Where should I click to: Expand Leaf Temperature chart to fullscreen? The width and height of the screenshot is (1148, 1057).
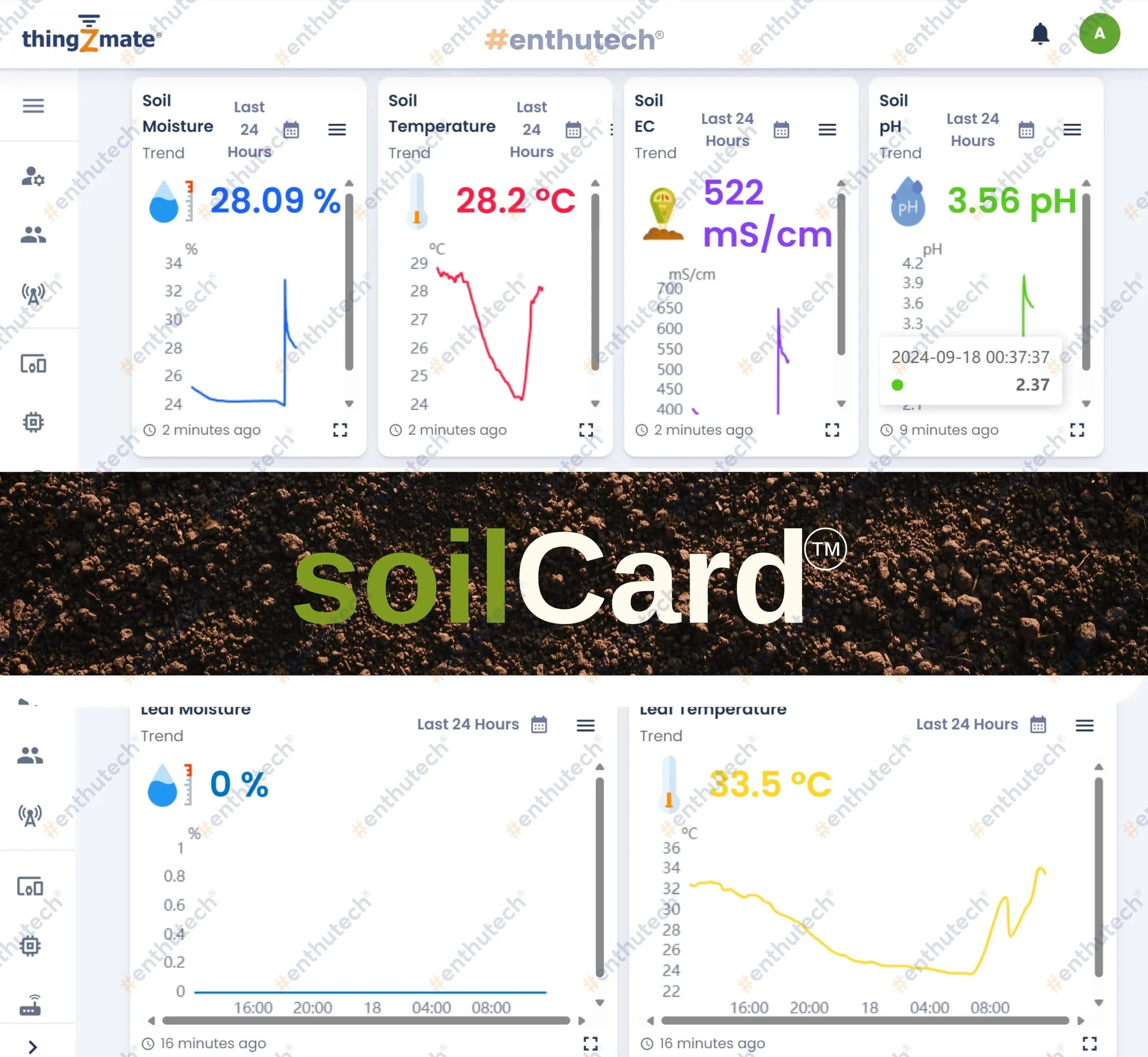1090,1044
